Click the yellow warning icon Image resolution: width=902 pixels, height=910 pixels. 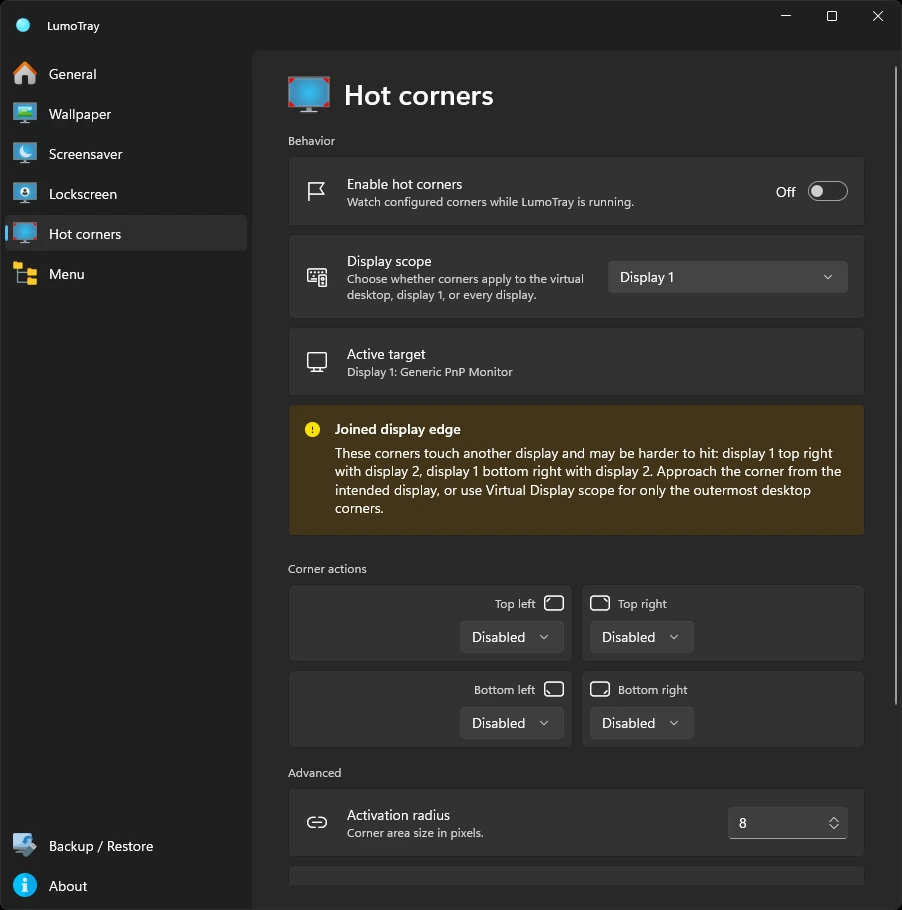pyautogui.click(x=312, y=429)
